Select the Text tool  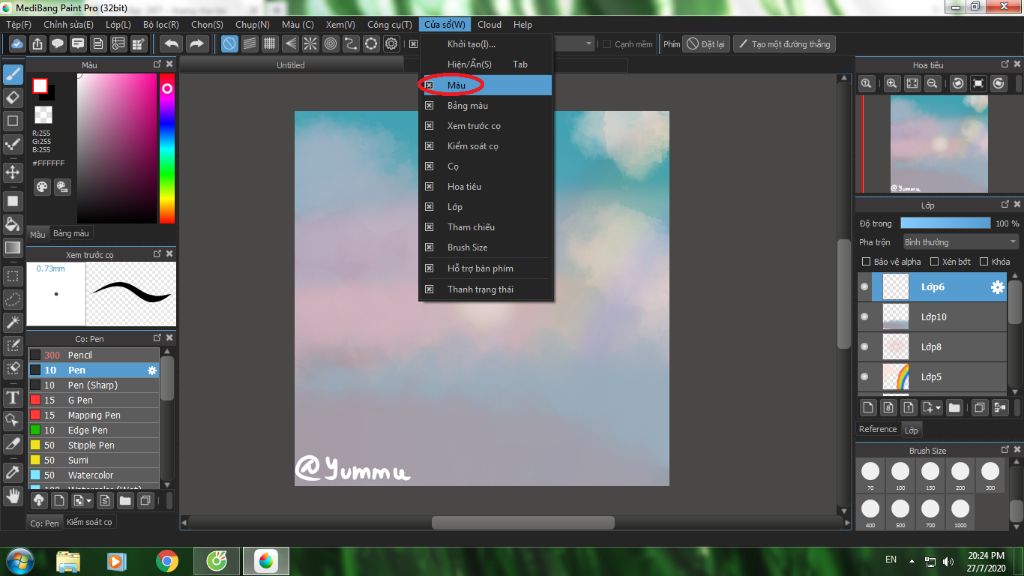[13, 397]
